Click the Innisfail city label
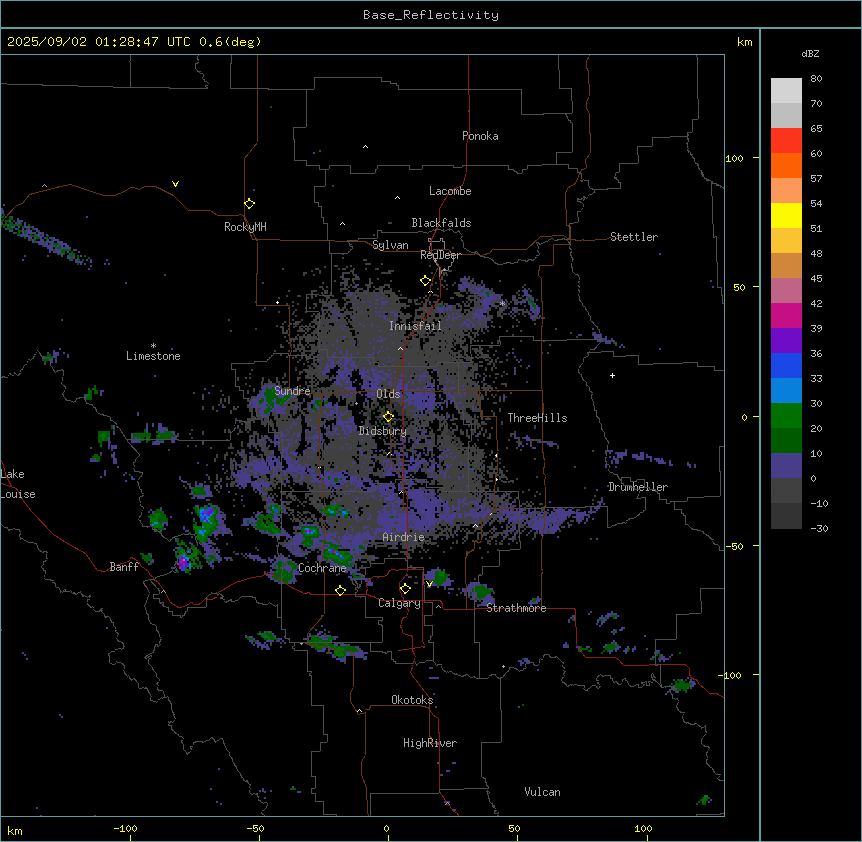 415,326
